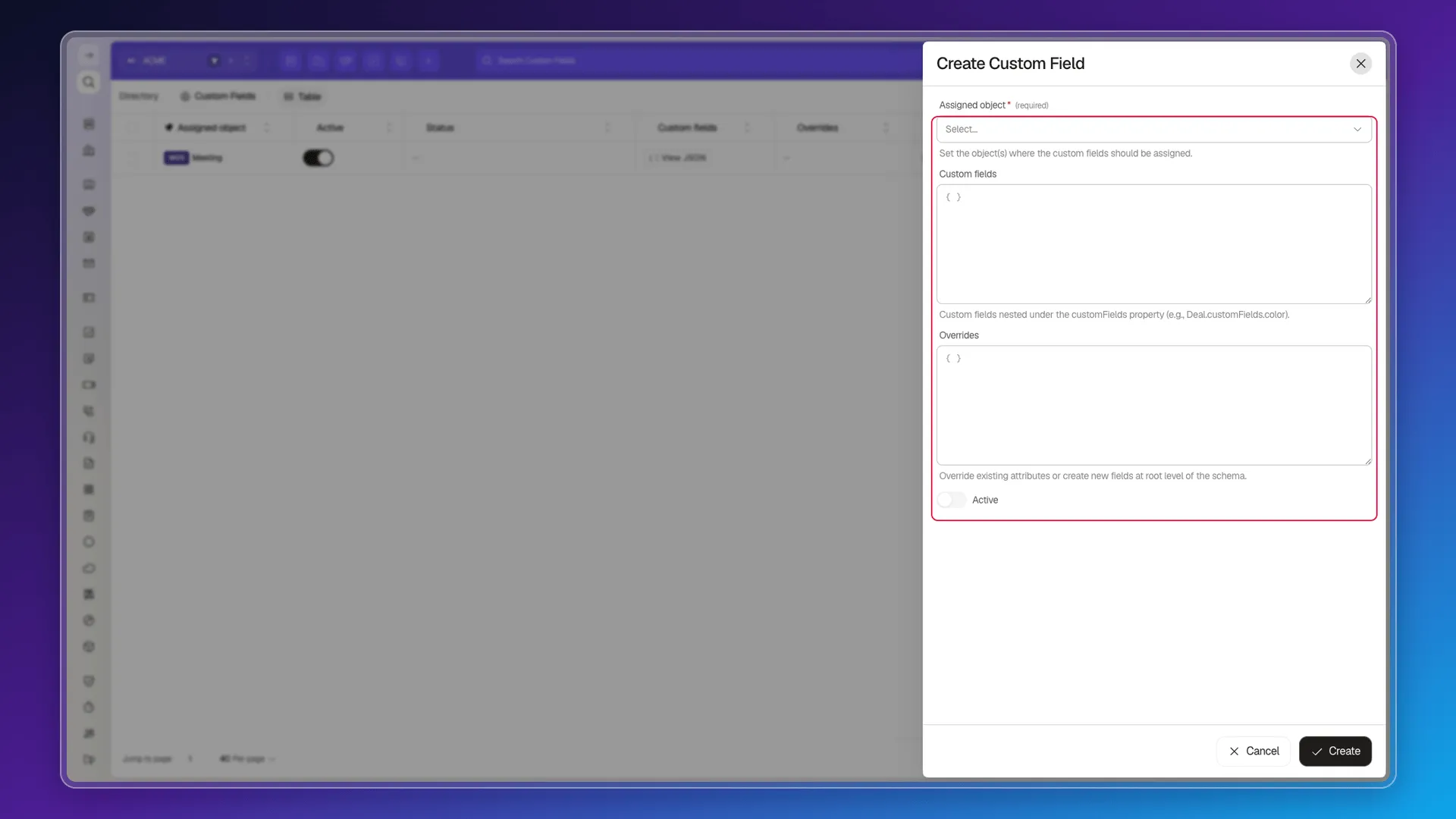The image size is (1456, 819).
Task: Toggle the Active switch in the dialog
Action: (x=951, y=500)
